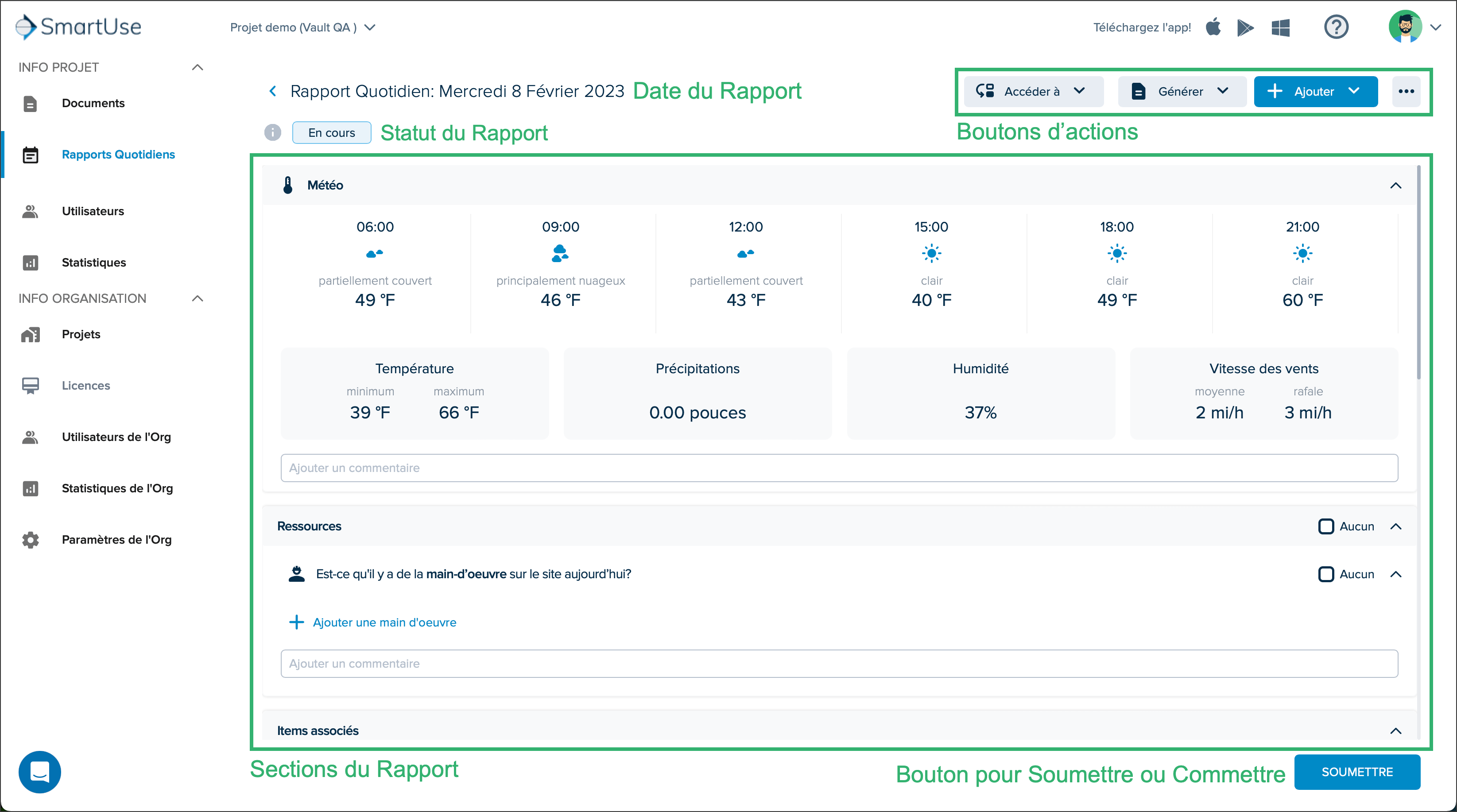
Task: Click the Apple App Store download icon
Action: coord(1213,27)
